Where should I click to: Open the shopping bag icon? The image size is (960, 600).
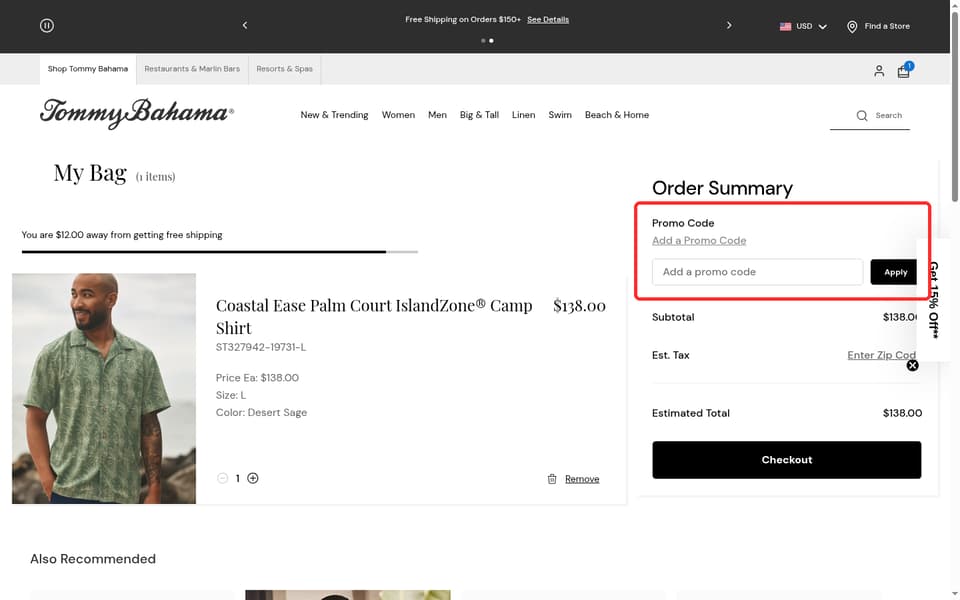(x=904, y=70)
